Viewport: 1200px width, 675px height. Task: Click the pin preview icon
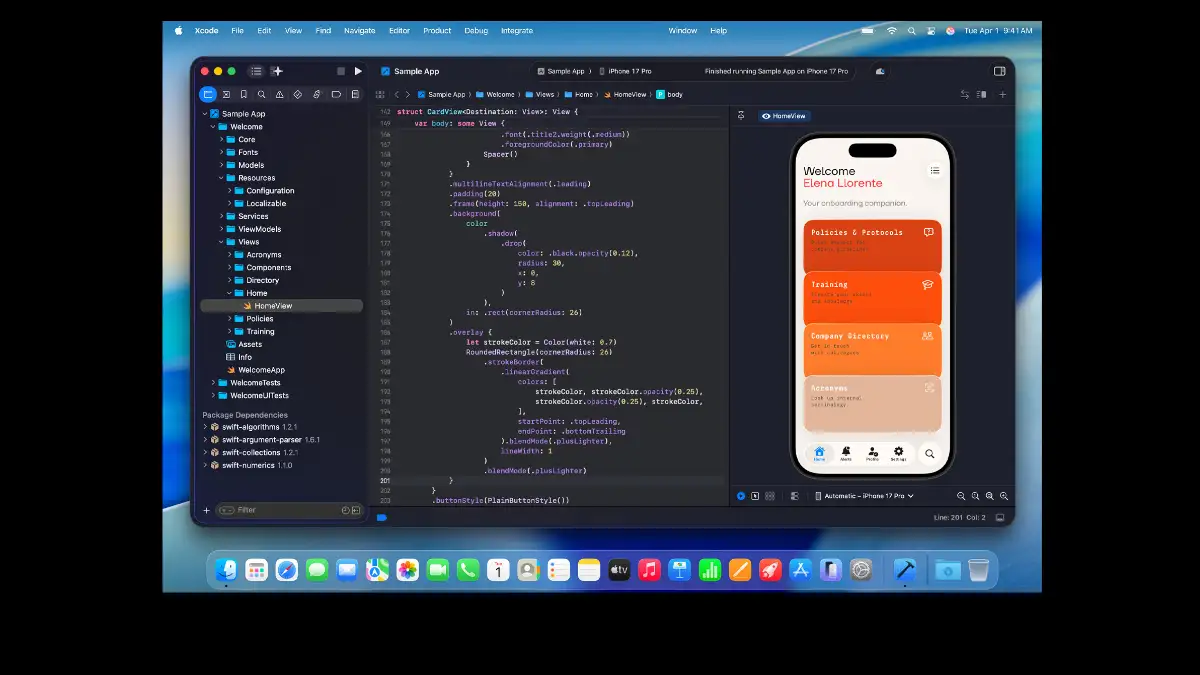[741, 116]
